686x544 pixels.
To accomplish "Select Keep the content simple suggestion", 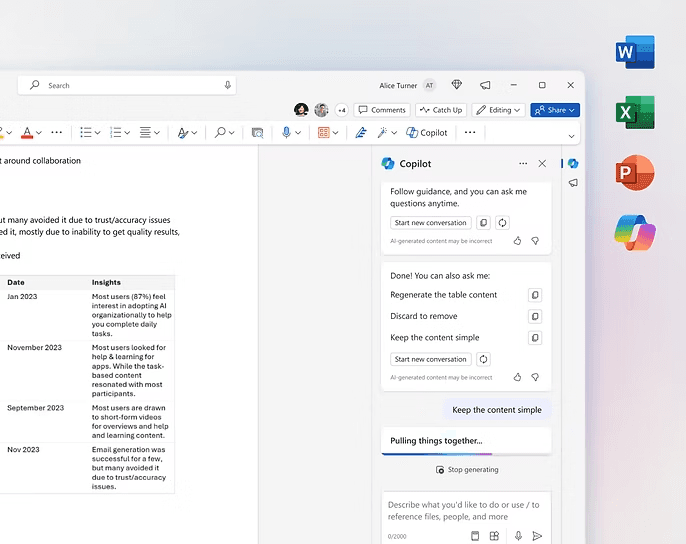I will point(434,337).
